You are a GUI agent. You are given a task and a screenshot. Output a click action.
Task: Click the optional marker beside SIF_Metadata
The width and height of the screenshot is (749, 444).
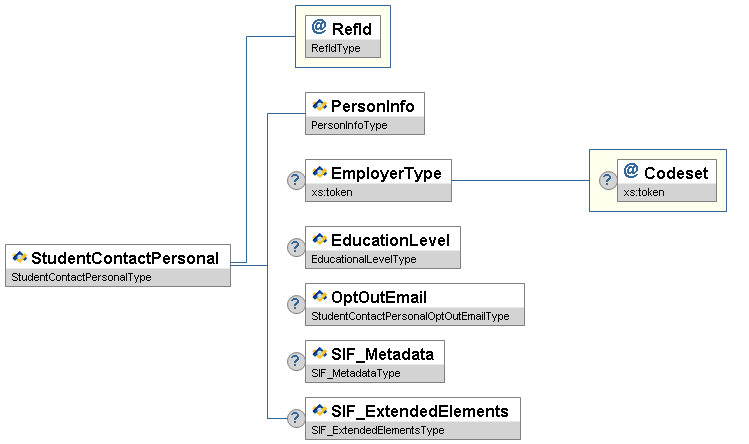(296, 362)
